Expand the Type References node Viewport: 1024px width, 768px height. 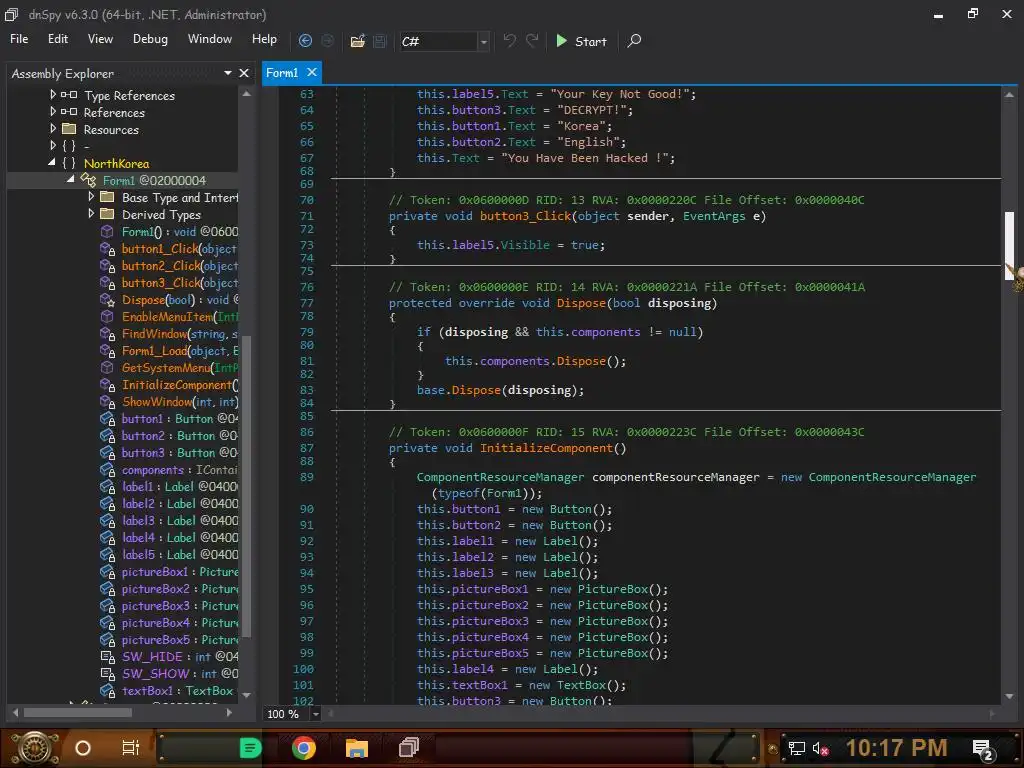[x=54, y=96]
